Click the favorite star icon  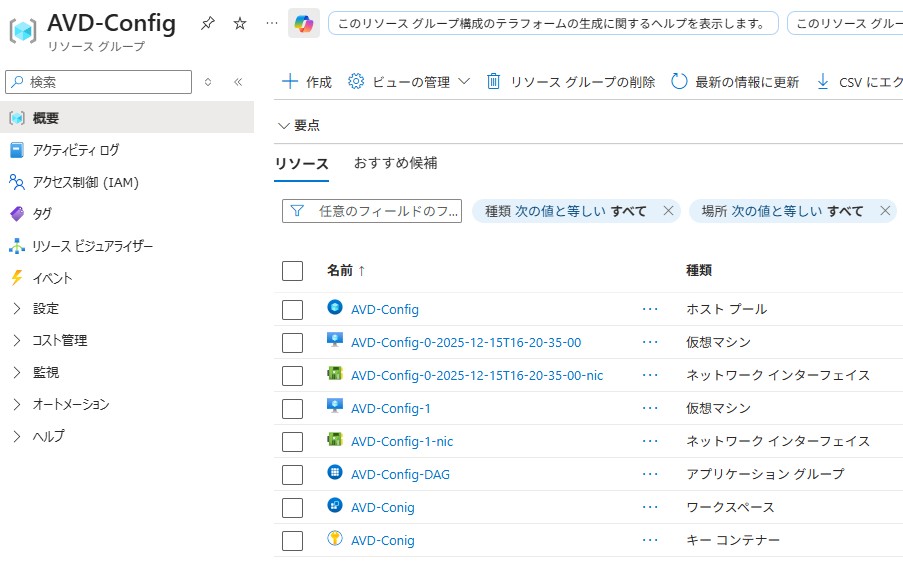pos(240,23)
